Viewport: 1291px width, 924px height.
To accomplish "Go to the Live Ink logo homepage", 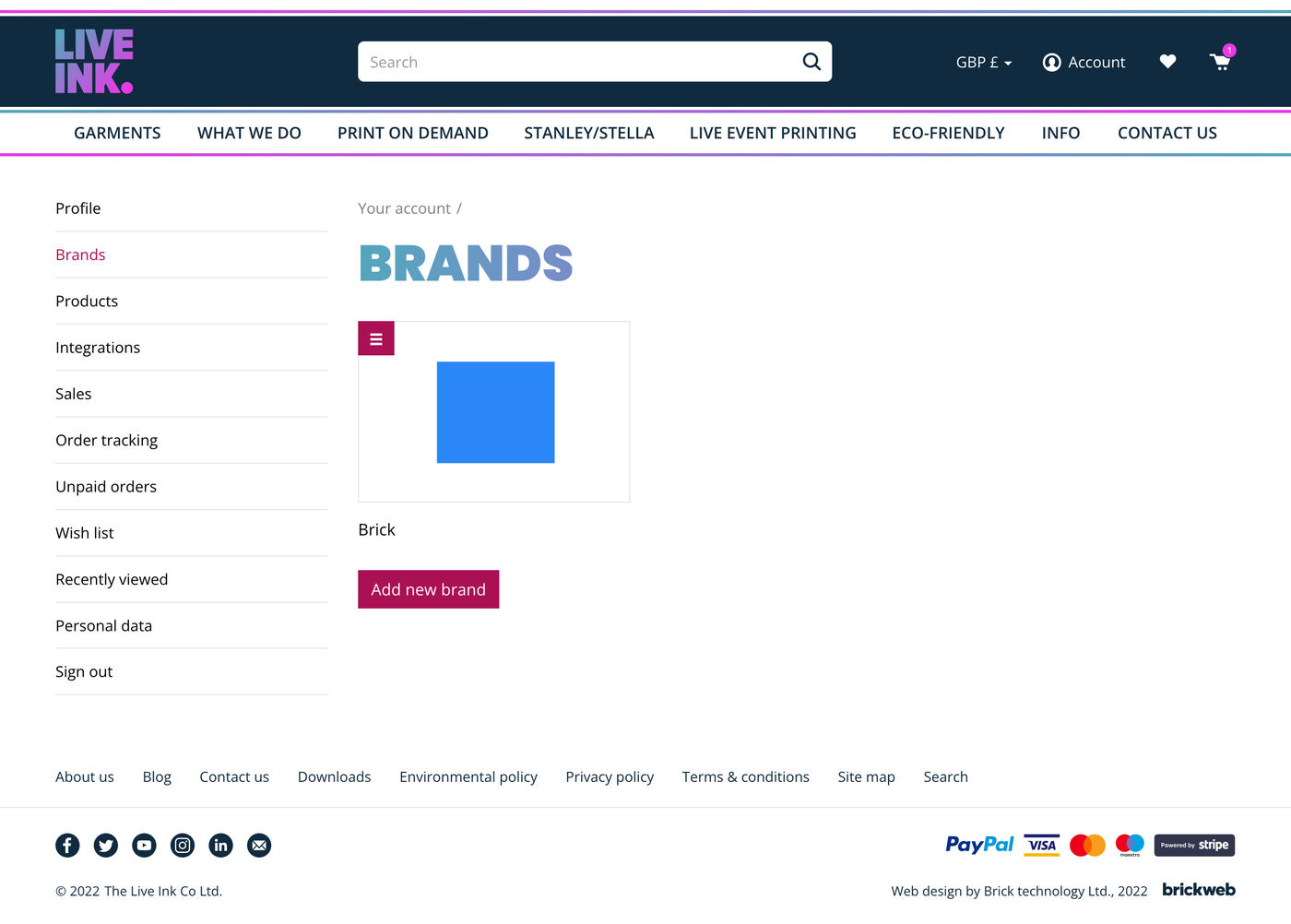I will point(94,62).
